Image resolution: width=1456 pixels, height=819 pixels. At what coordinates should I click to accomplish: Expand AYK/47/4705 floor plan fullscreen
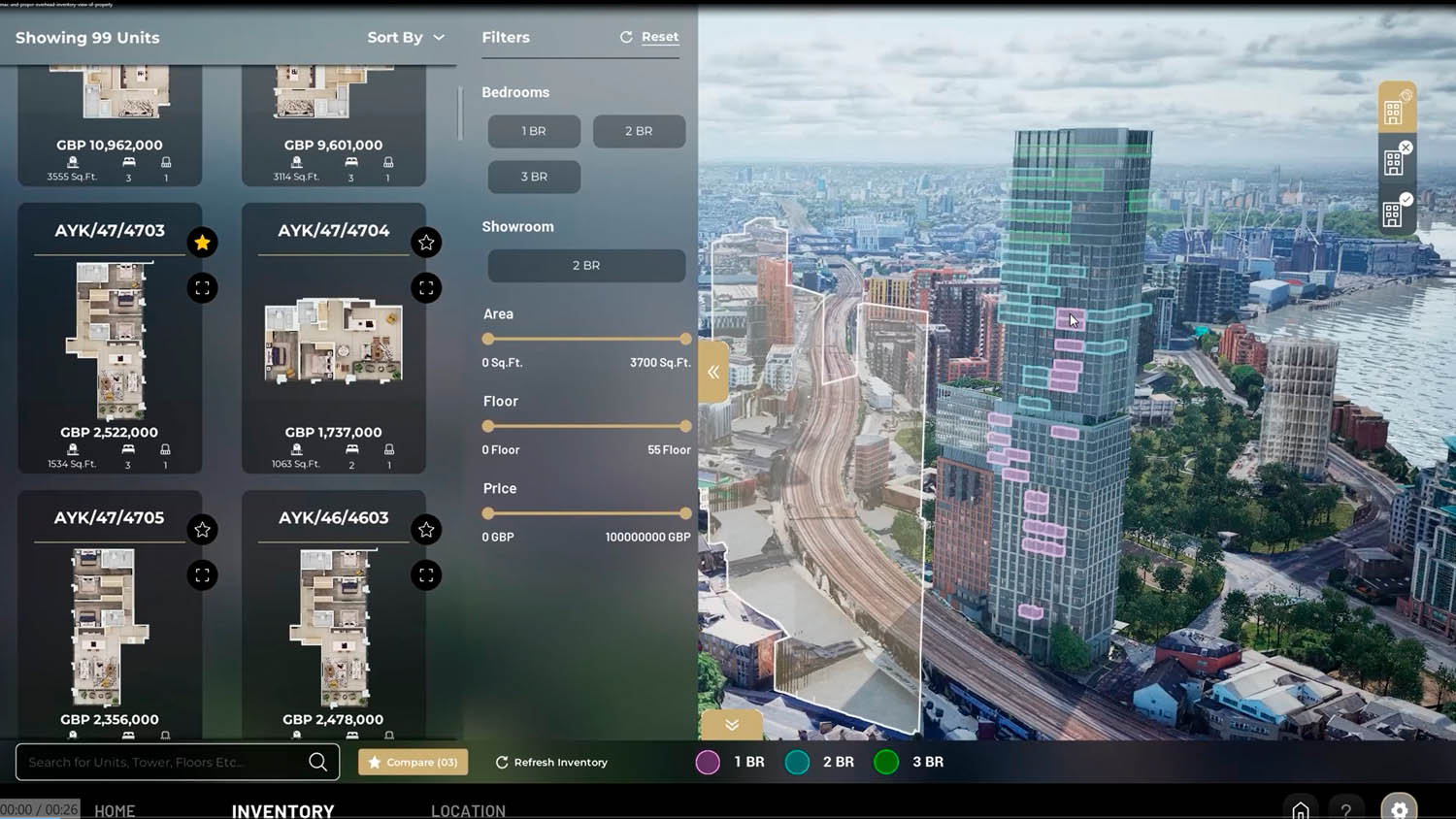click(202, 575)
